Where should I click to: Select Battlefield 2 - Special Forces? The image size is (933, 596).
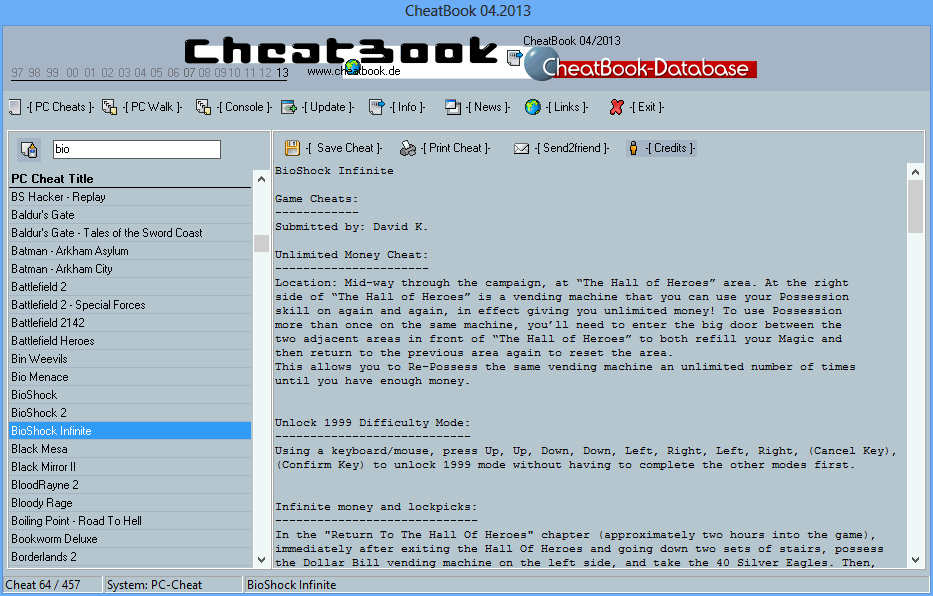coord(130,305)
